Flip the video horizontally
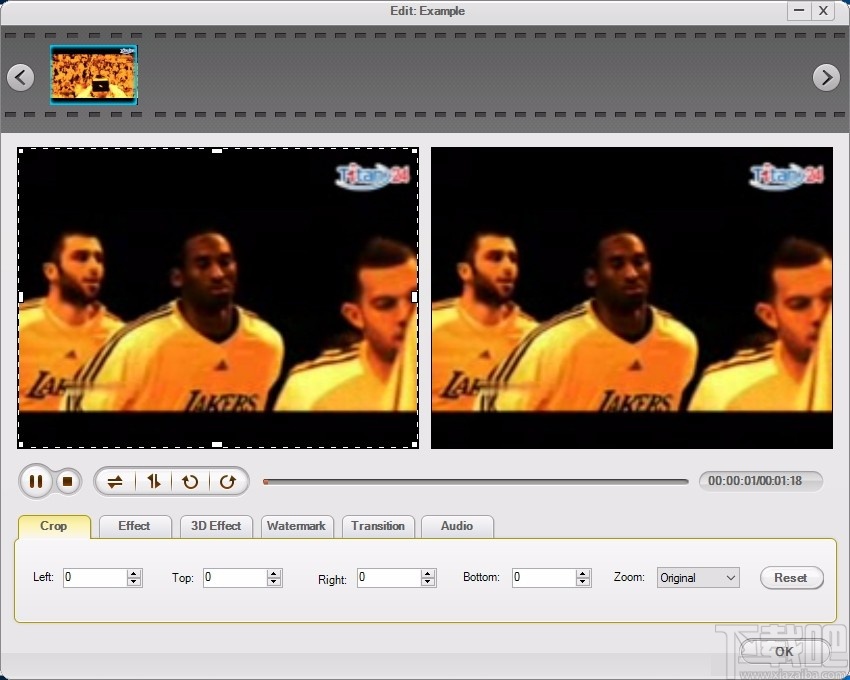This screenshot has width=850, height=680. [x=114, y=481]
